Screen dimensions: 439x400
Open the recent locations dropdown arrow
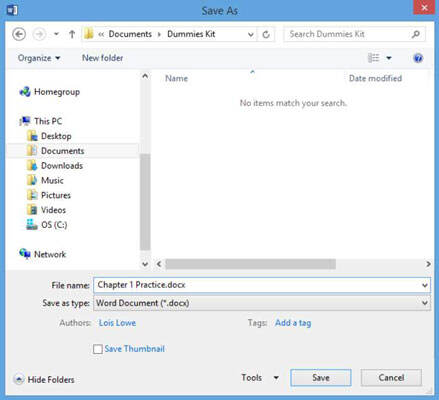(56, 34)
